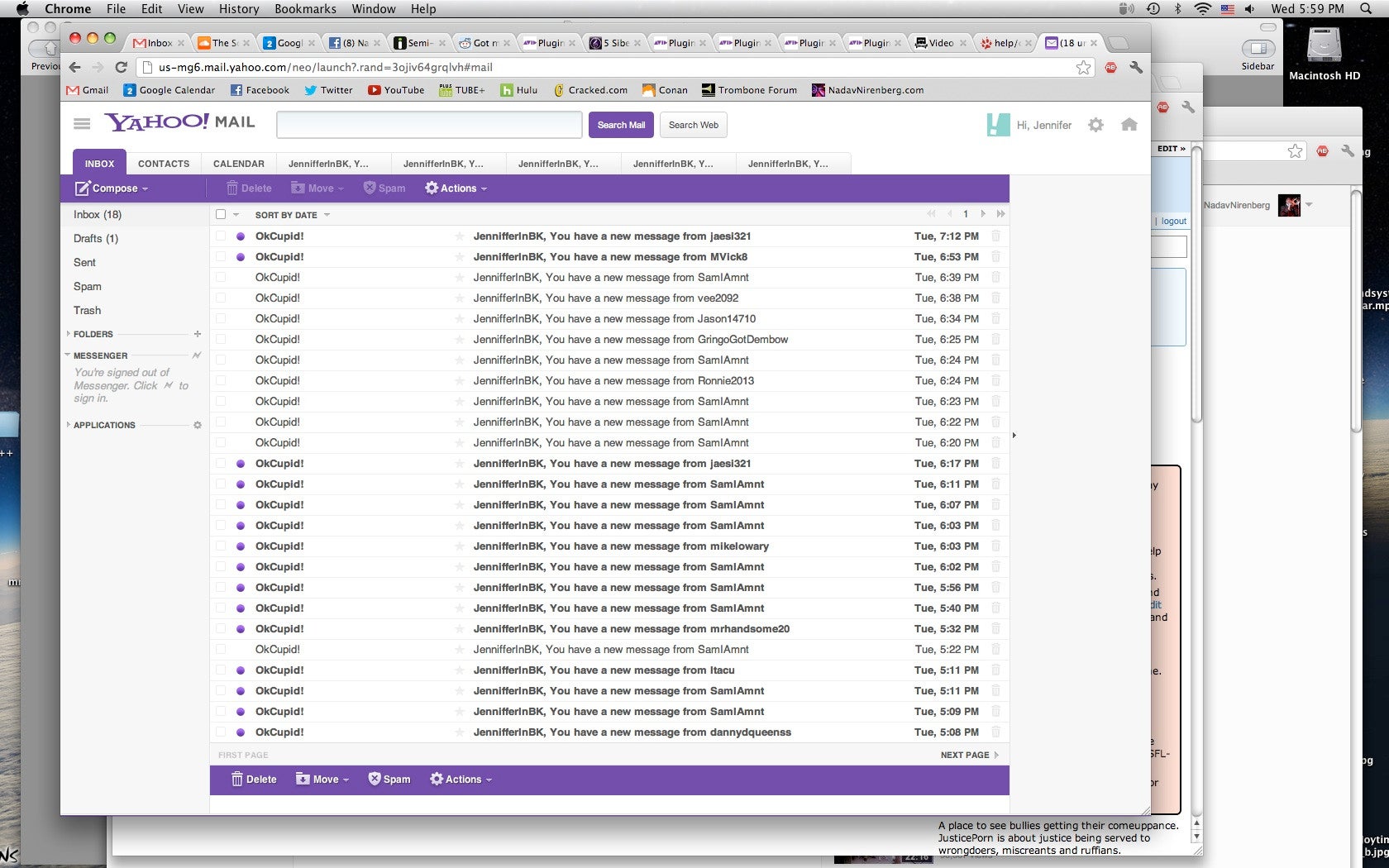This screenshot has height=868, width=1389.
Task: Check the message from mrhandsome20
Action: tap(221, 629)
